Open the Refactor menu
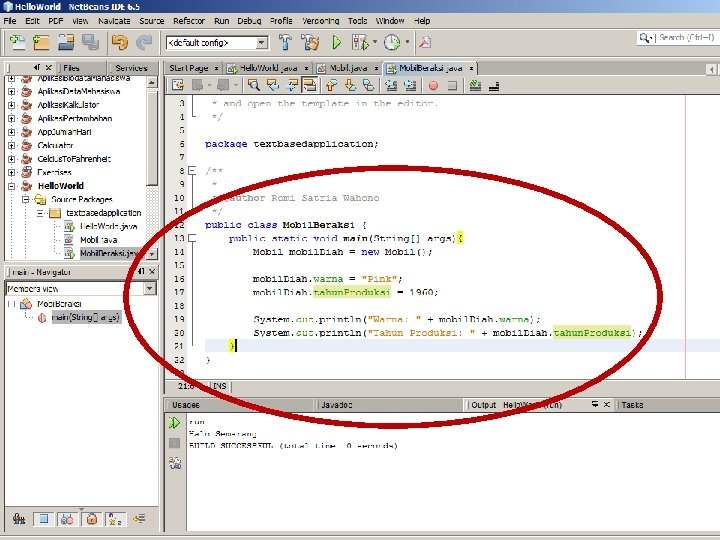Image resolution: width=720 pixels, height=540 pixels. [x=189, y=21]
